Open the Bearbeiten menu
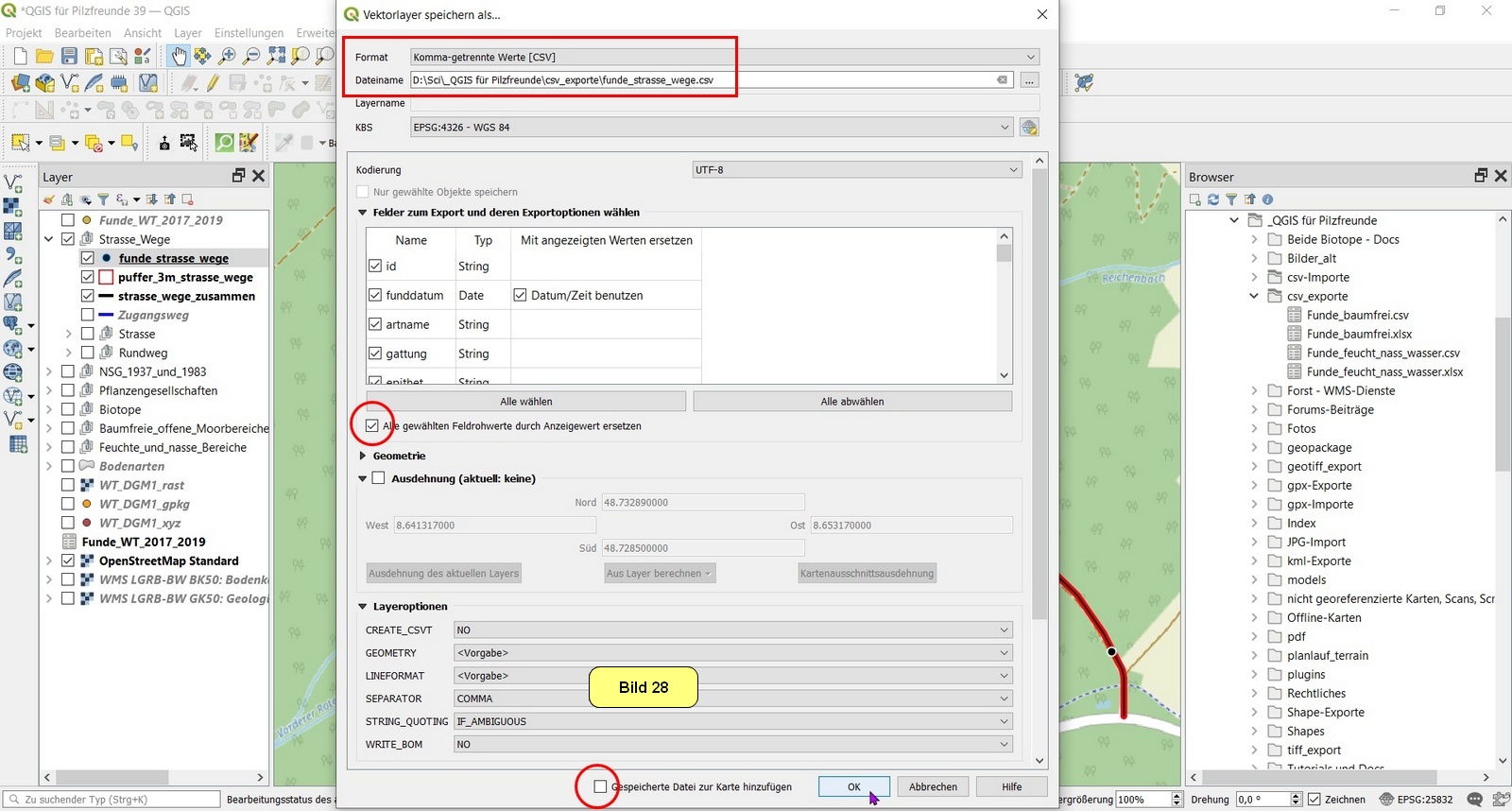1512x811 pixels. (82, 33)
